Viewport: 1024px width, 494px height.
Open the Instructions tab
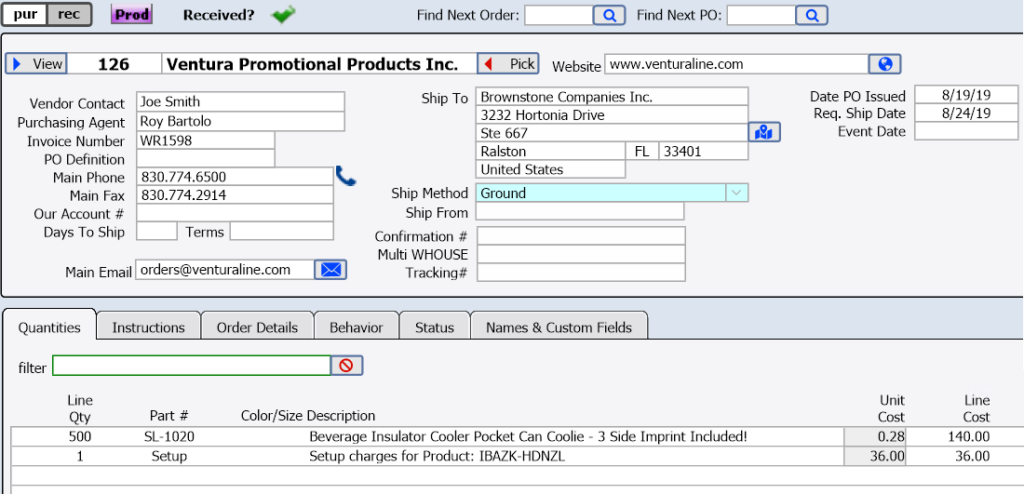click(148, 327)
